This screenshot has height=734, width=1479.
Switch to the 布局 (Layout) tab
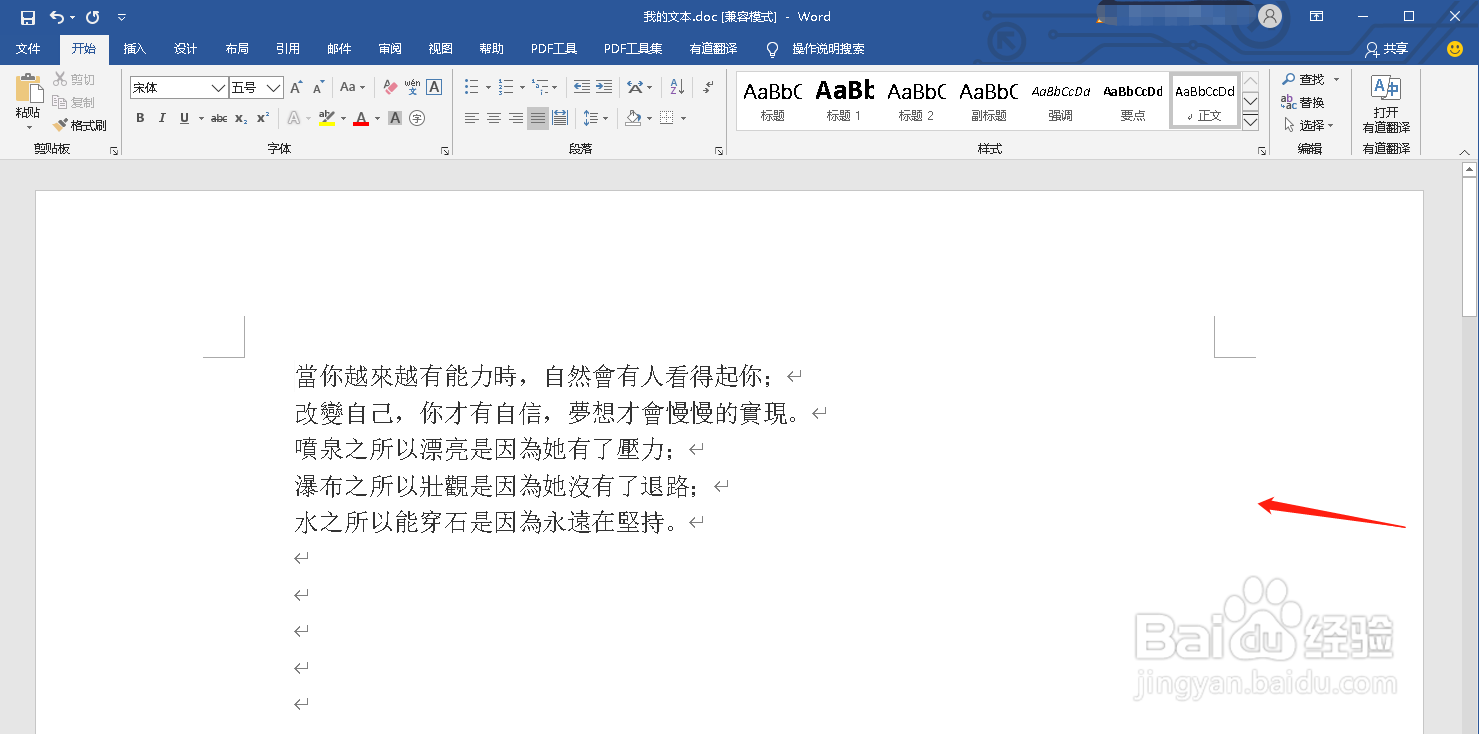(x=237, y=49)
